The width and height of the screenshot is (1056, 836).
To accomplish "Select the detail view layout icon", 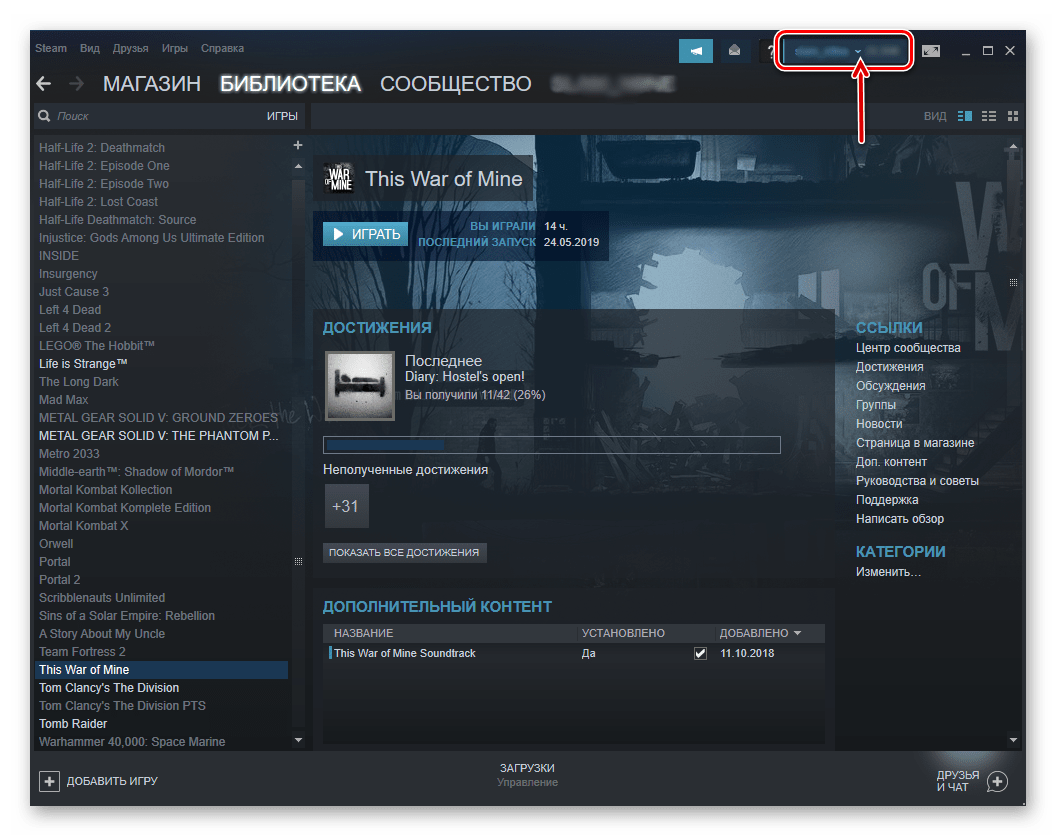I will pos(964,116).
